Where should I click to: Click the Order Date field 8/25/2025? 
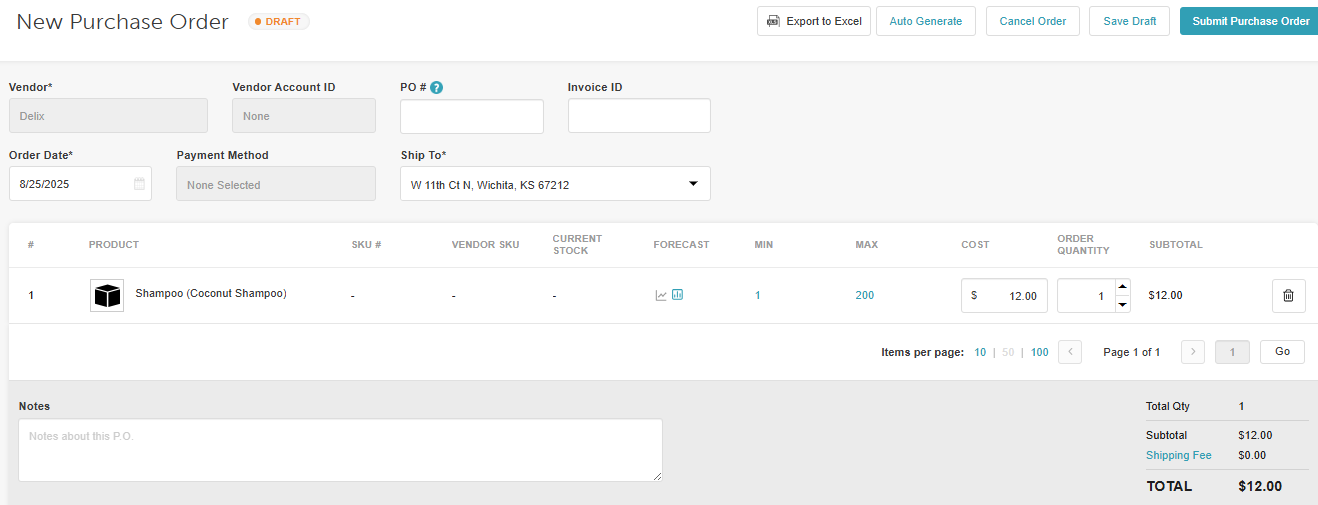(80, 184)
